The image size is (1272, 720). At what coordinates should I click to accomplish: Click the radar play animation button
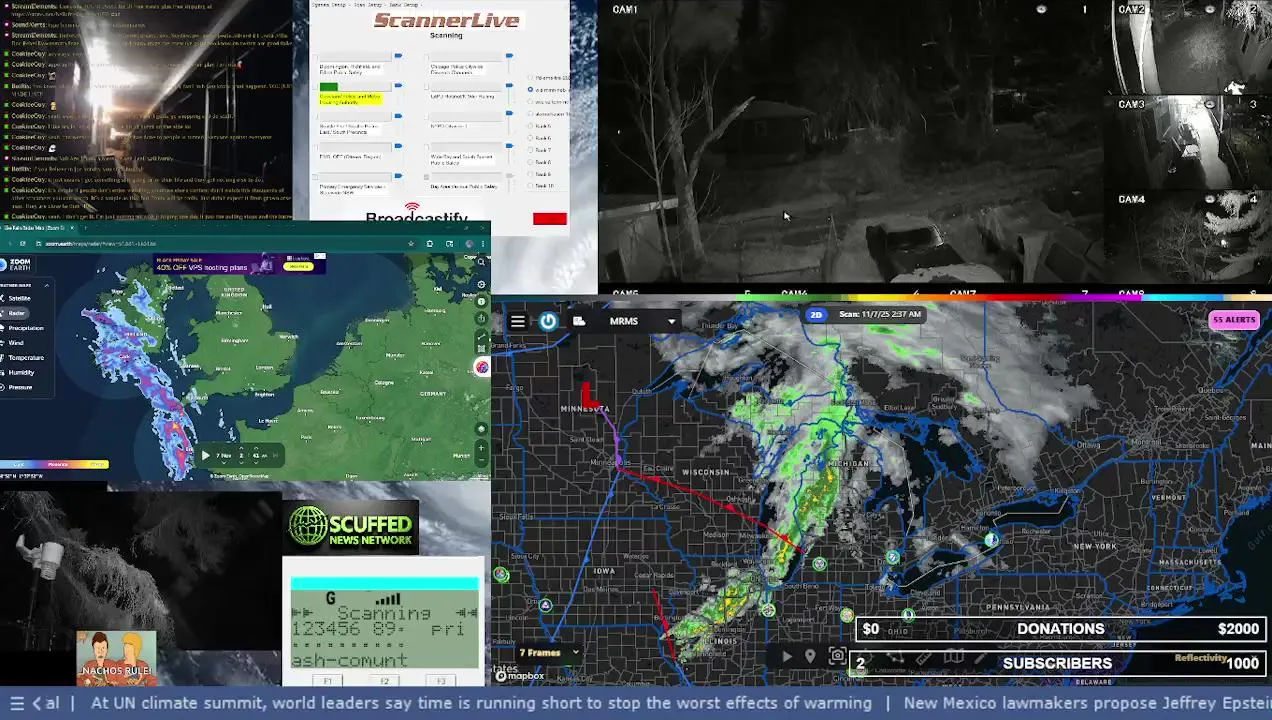(x=787, y=657)
